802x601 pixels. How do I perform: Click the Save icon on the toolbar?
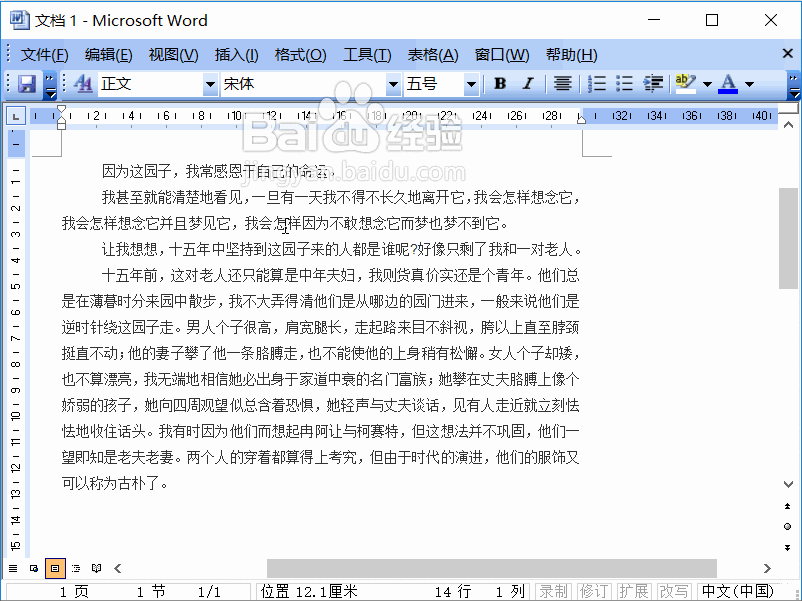[25, 84]
